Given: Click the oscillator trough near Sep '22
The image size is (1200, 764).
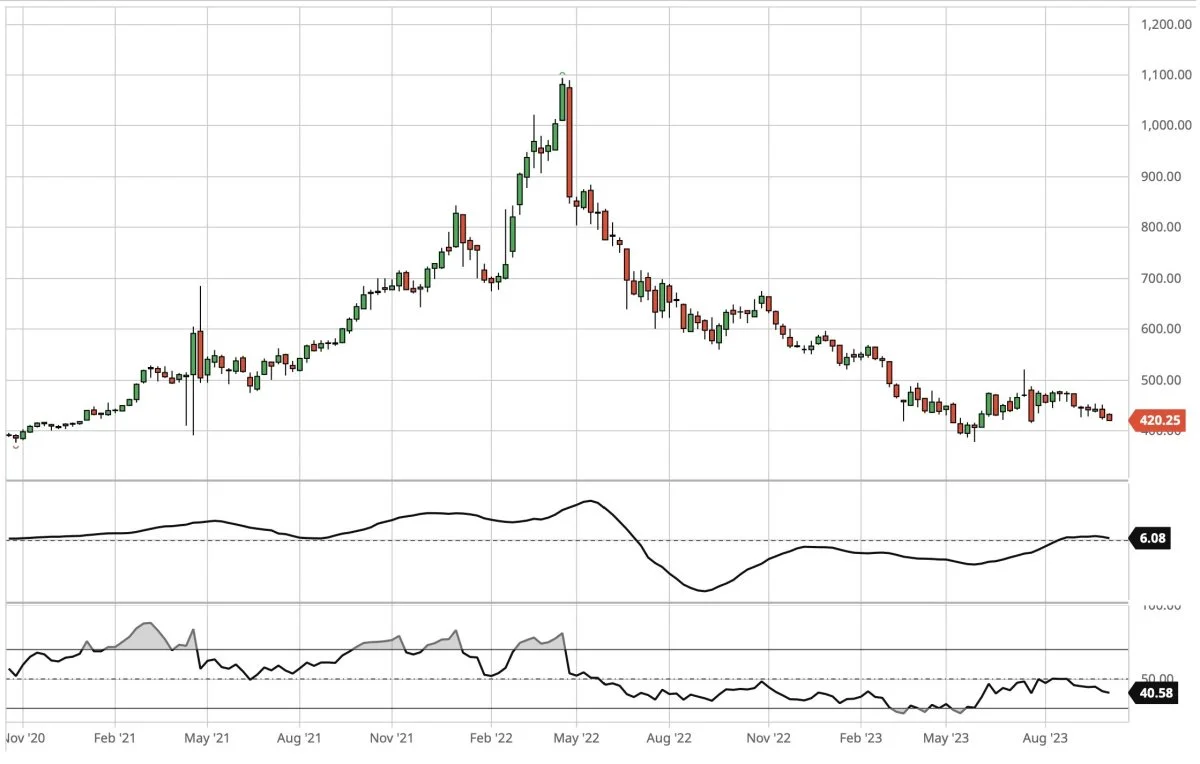Looking at the screenshot, I should click(705, 590).
